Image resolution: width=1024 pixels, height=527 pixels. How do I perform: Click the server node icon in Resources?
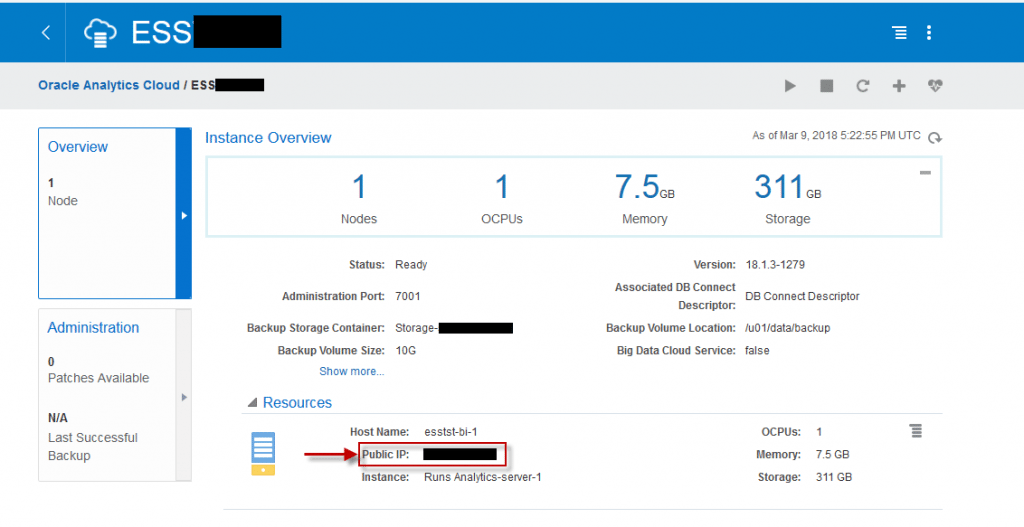pyautogui.click(x=263, y=453)
